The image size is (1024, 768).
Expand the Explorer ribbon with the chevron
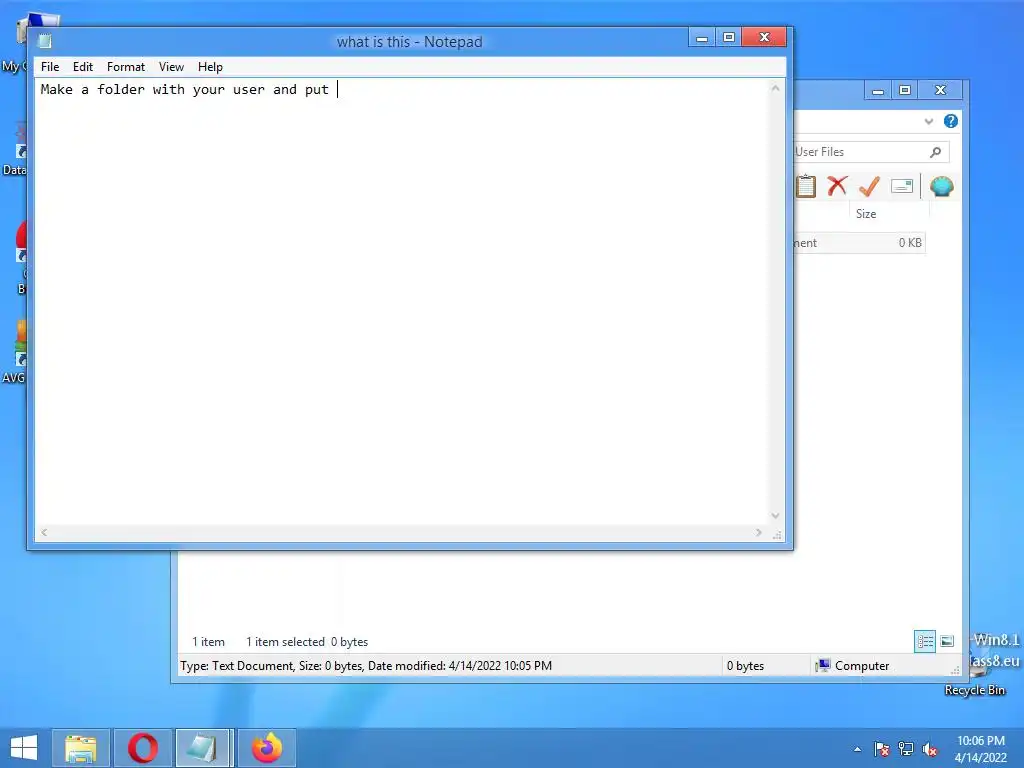(x=929, y=121)
